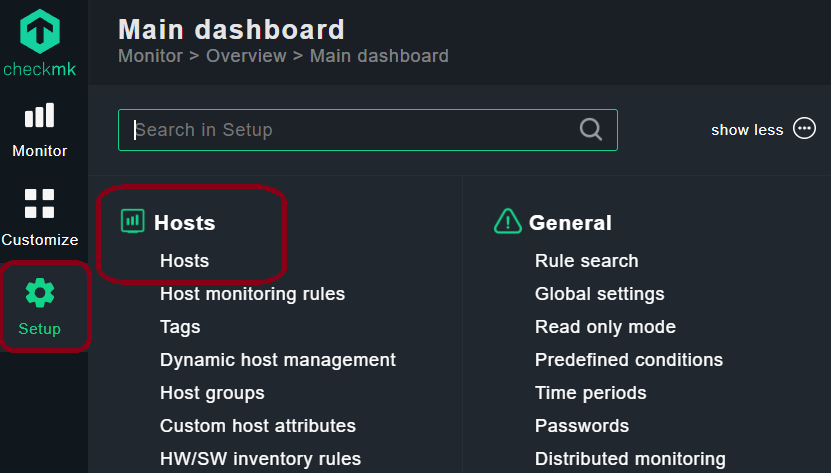
Task: Open Custom host attributes
Action: point(258,426)
